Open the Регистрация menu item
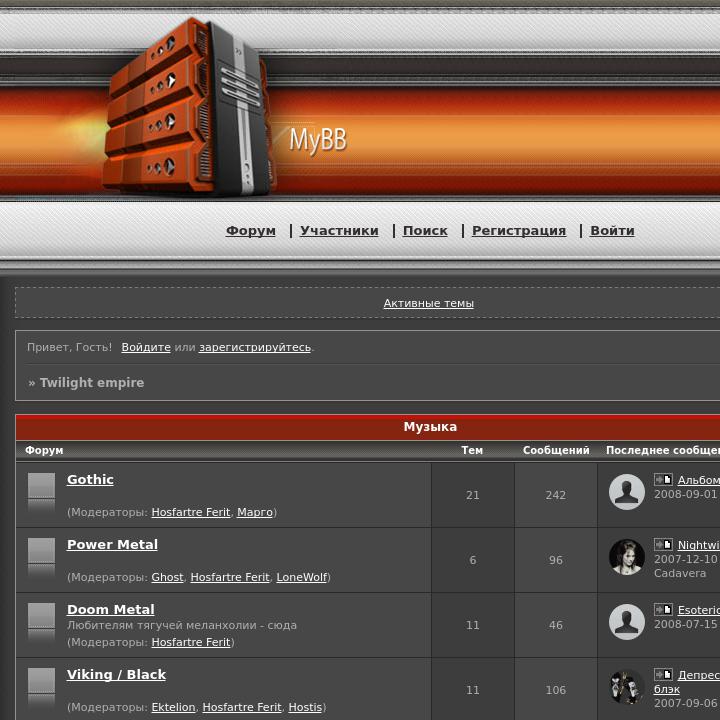 [x=519, y=231]
